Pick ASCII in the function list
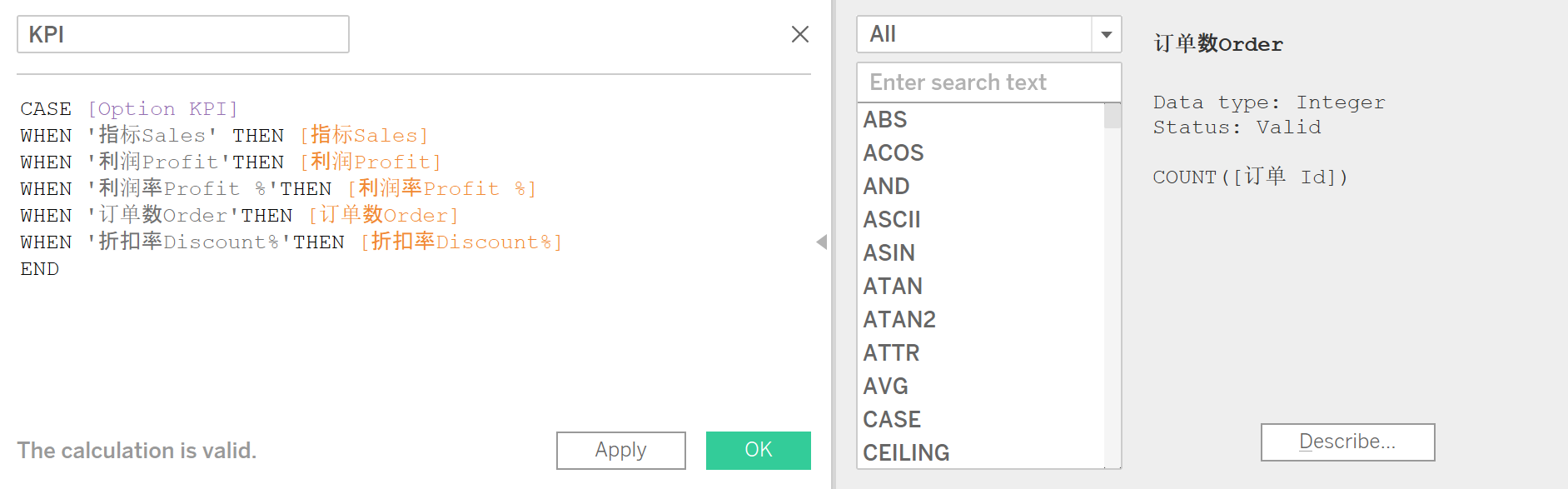Viewport: 1568px width, 489px height. coord(892,220)
